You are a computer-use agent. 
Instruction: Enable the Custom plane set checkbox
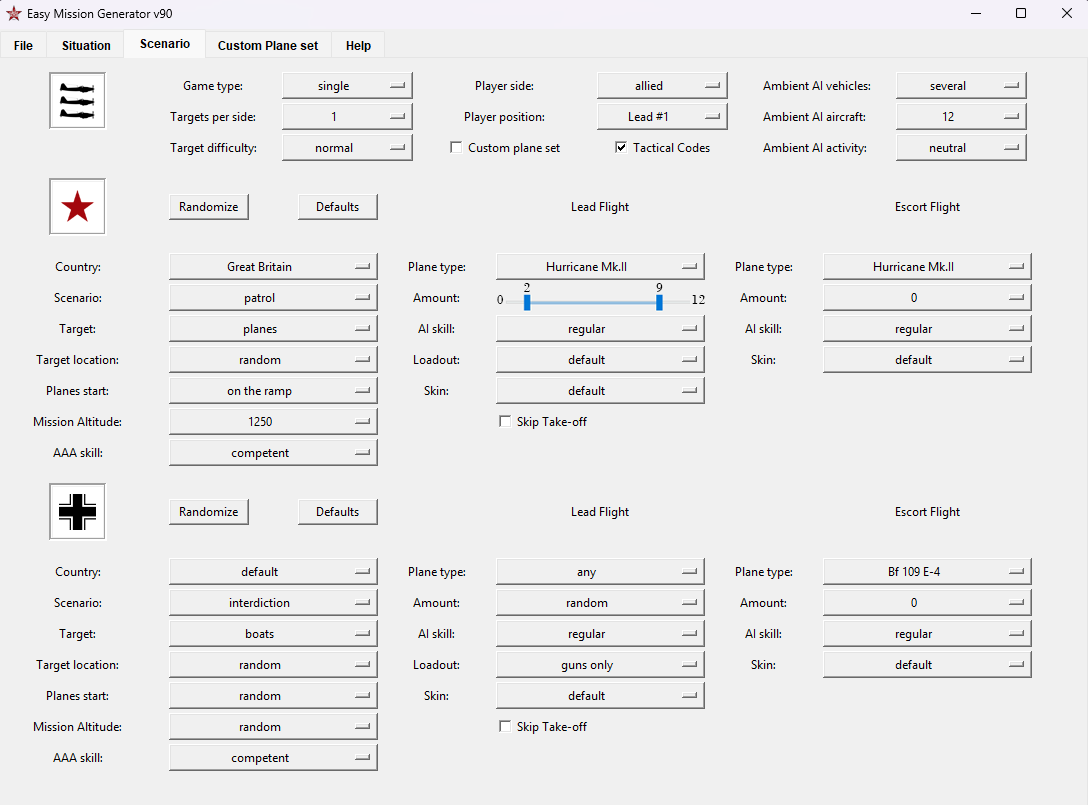(x=456, y=147)
